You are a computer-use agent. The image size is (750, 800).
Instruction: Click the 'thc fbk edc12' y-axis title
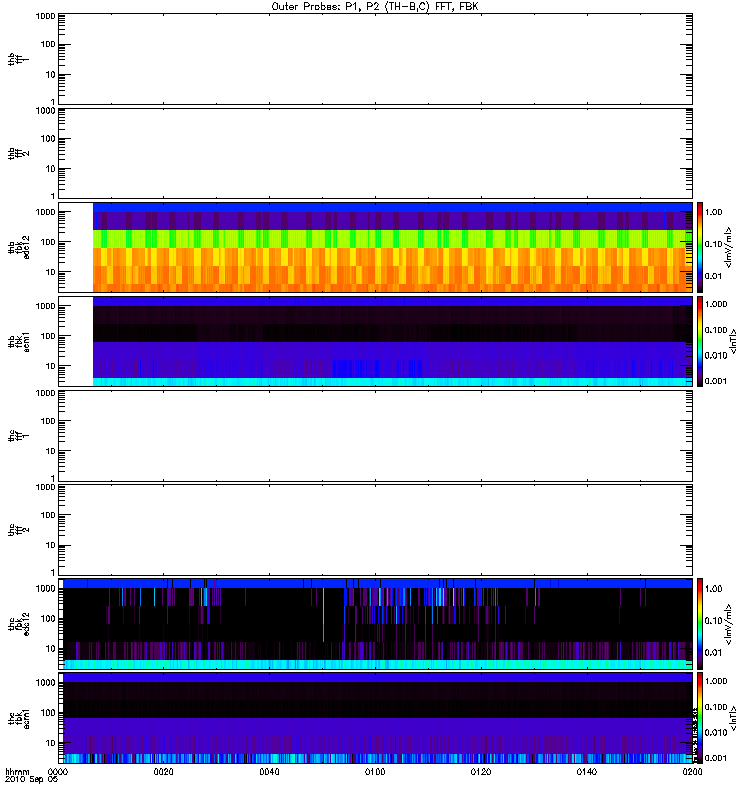19,623
